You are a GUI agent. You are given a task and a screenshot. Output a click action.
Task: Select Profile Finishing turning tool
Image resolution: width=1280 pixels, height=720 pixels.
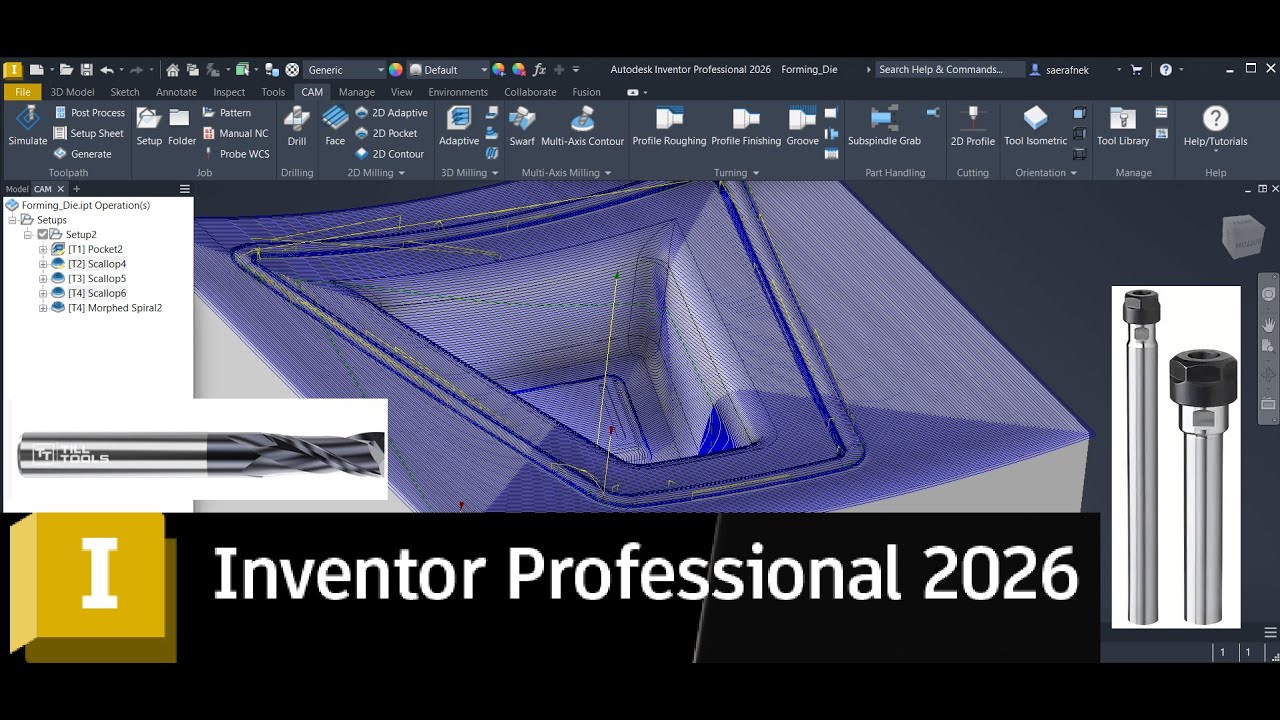pyautogui.click(x=746, y=126)
